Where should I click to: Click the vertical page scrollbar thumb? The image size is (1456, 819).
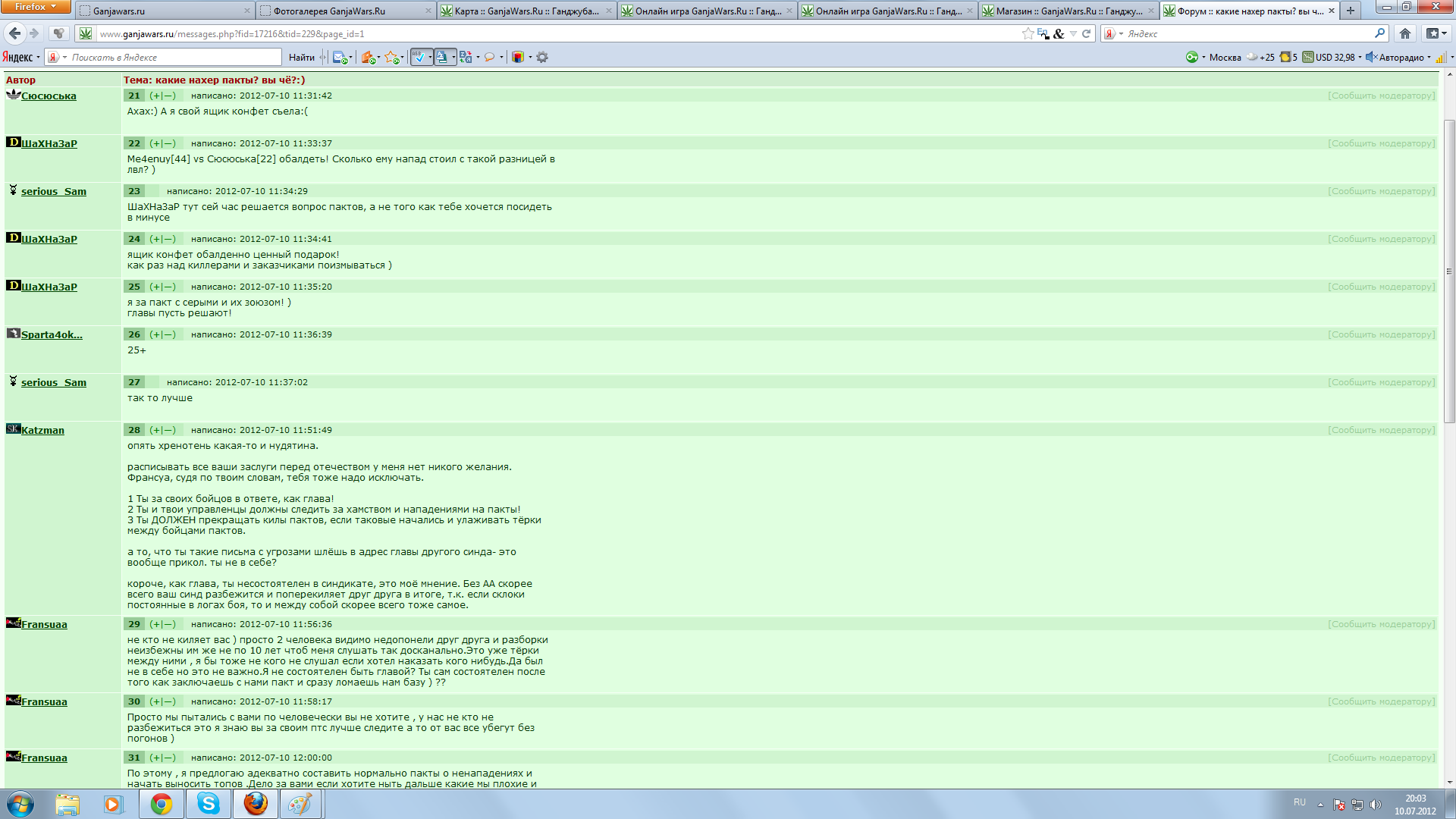pos(1449,271)
